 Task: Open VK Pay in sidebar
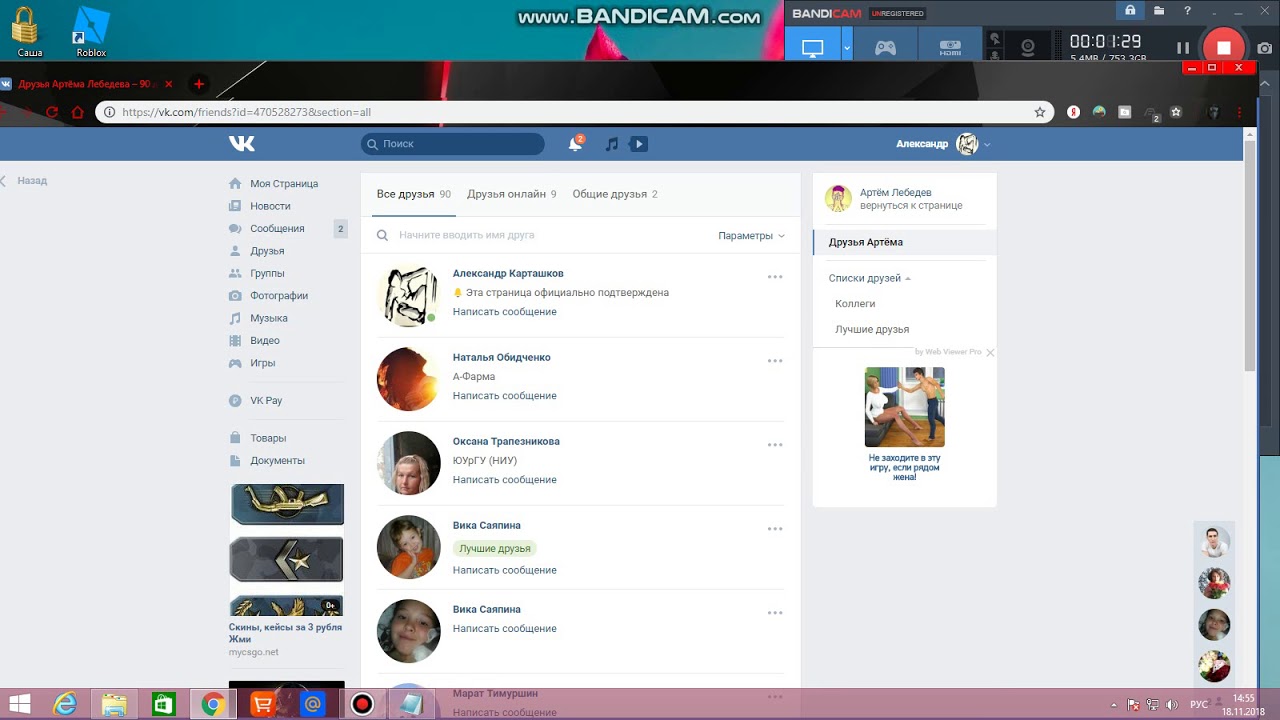pos(266,401)
